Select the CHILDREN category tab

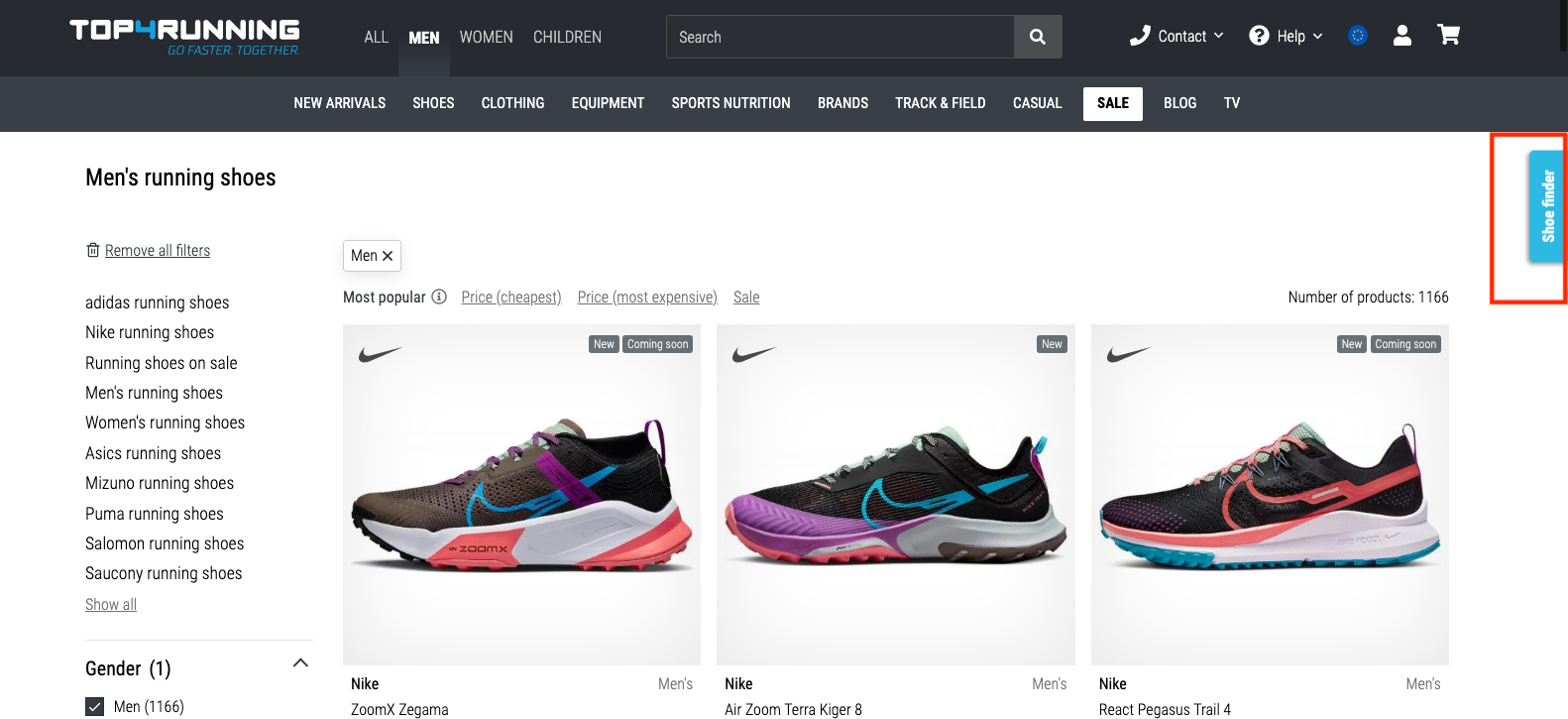[567, 38]
